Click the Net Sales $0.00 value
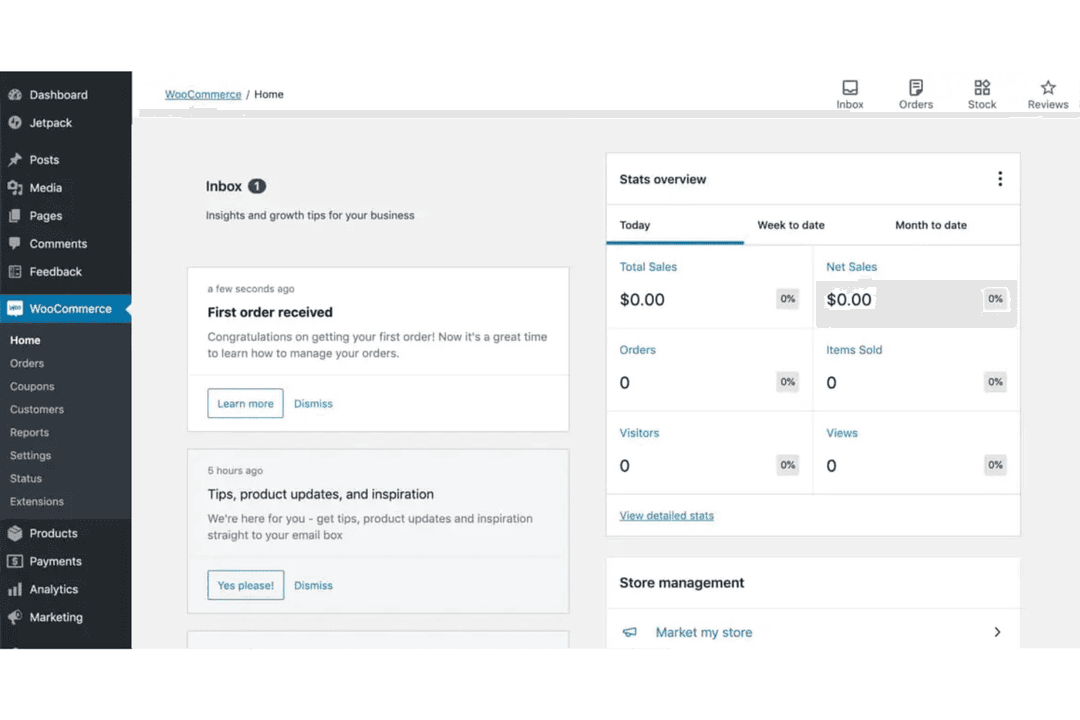 tap(849, 300)
